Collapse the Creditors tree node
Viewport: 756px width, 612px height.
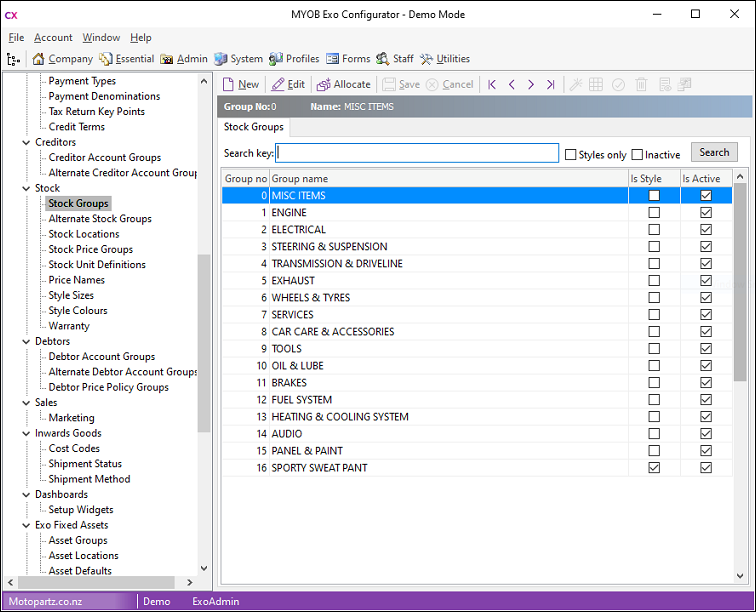tap(26, 142)
